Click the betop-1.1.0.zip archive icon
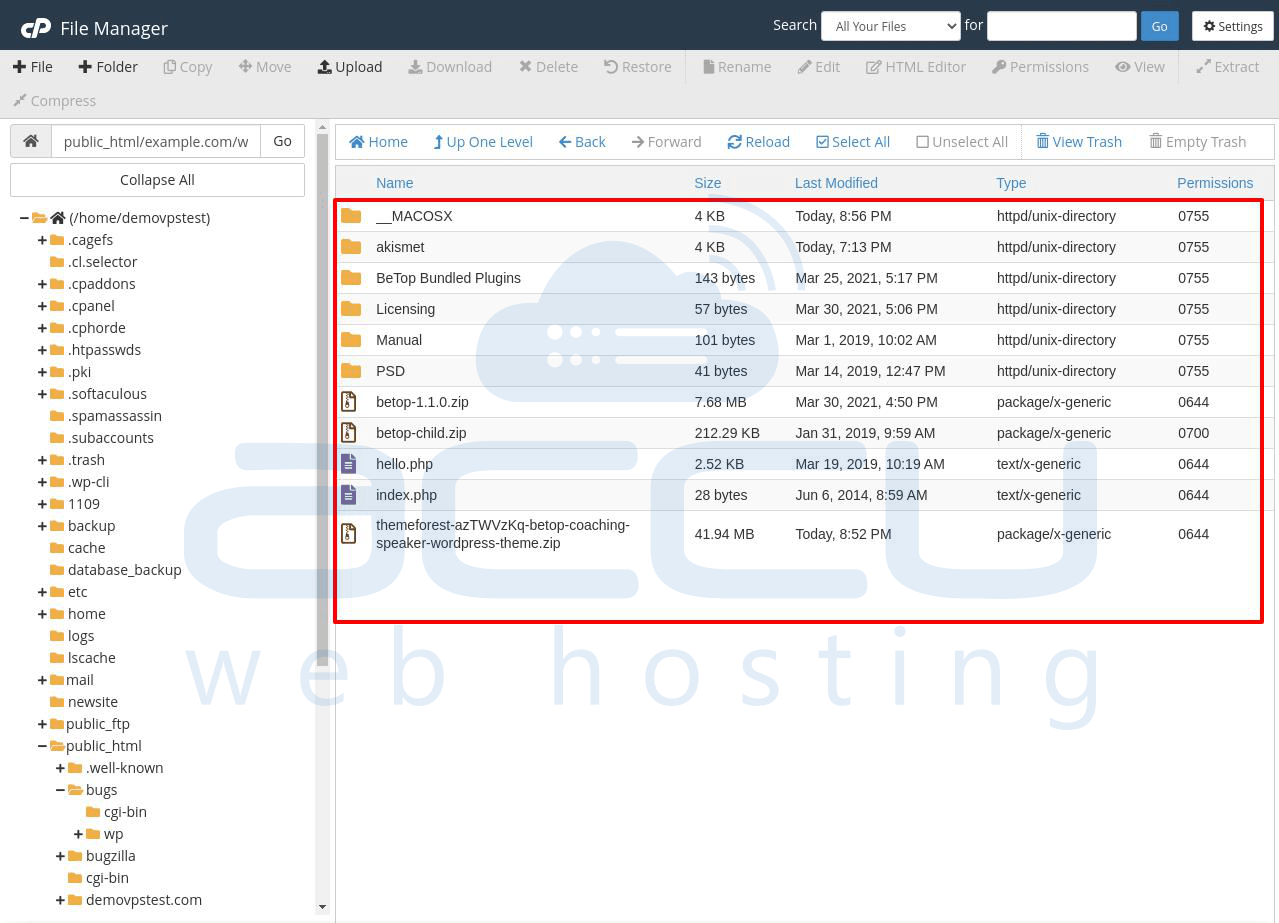Image resolution: width=1279 pixels, height=923 pixels. (349, 402)
